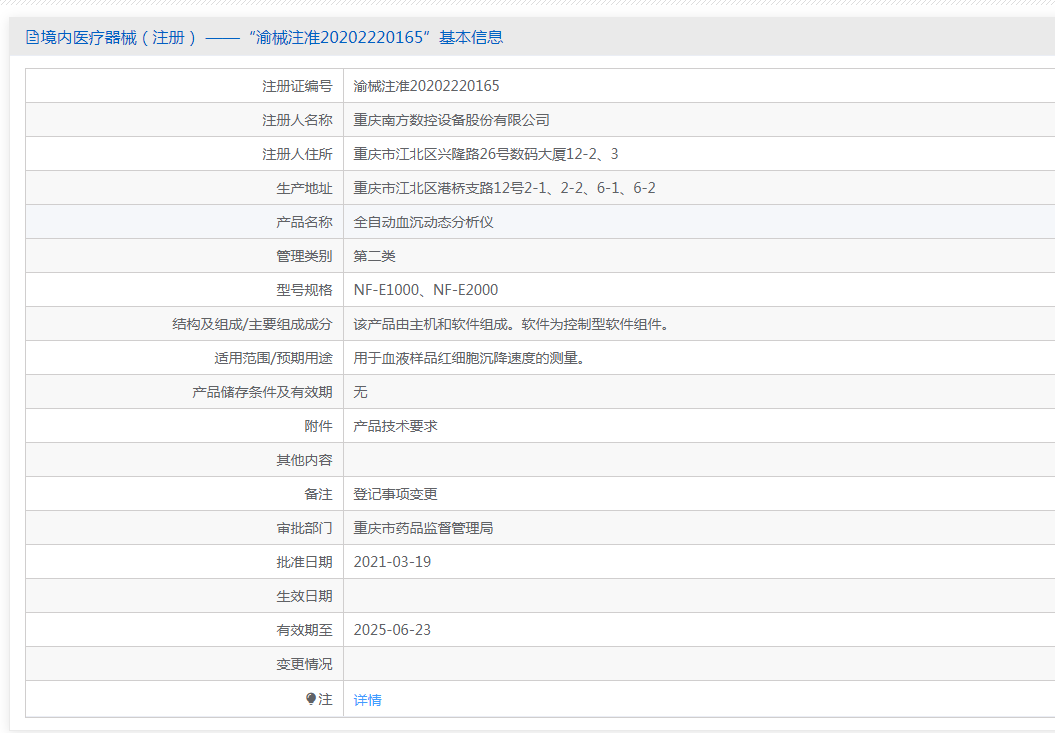Select model spec NF-E1000、NF-E2000
The width and height of the screenshot is (1055, 733).
tap(425, 290)
